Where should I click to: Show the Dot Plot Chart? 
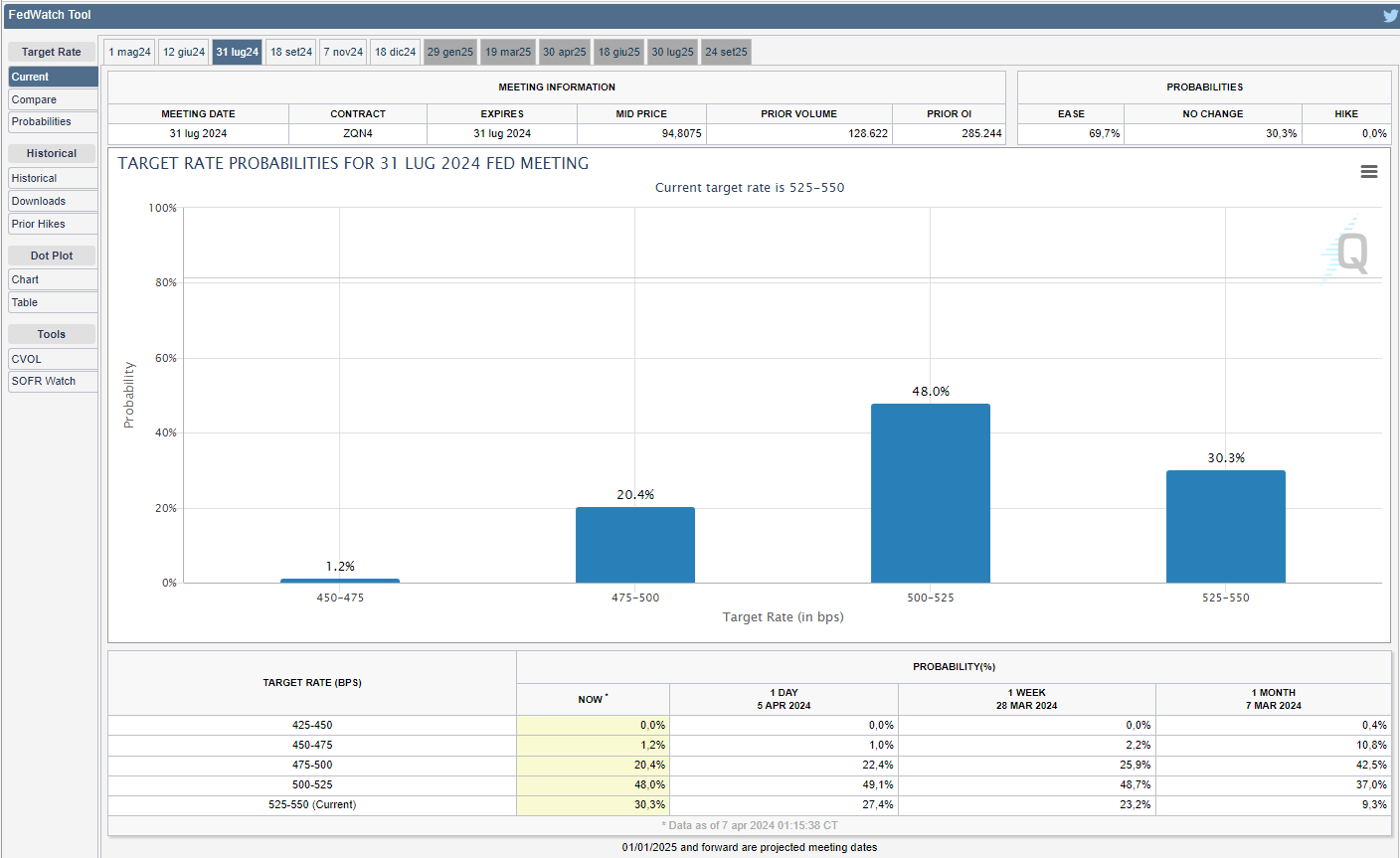coord(53,279)
